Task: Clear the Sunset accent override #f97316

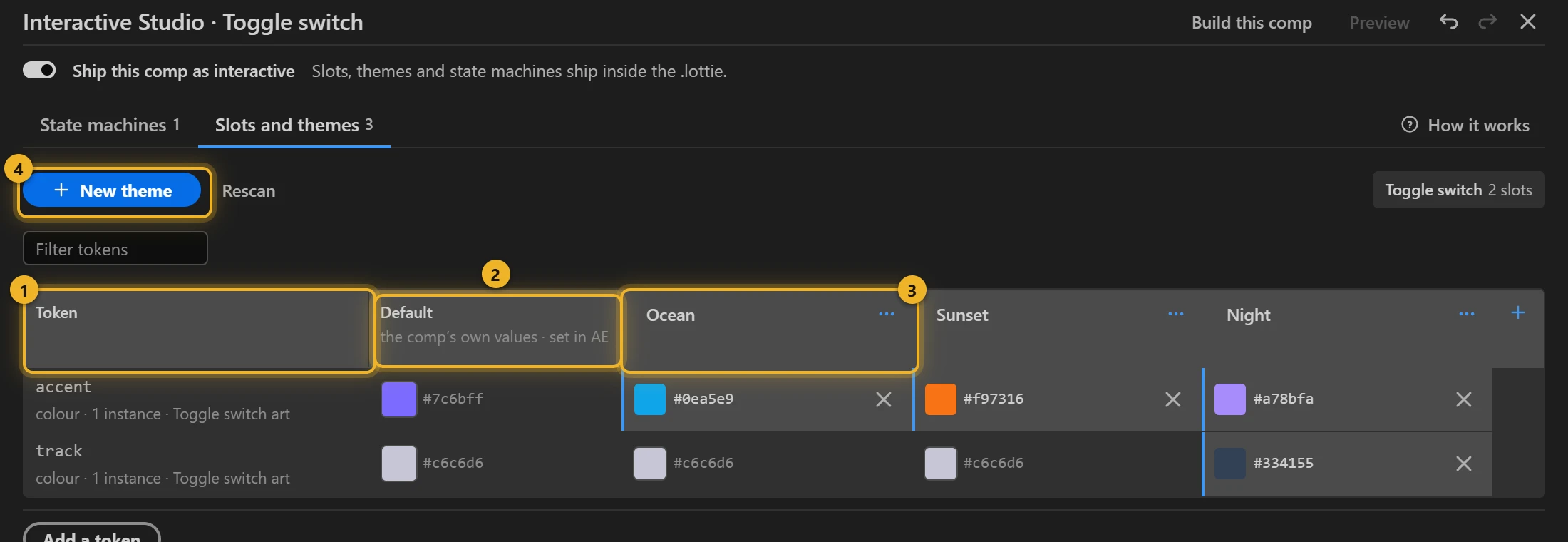Action: point(1173,399)
